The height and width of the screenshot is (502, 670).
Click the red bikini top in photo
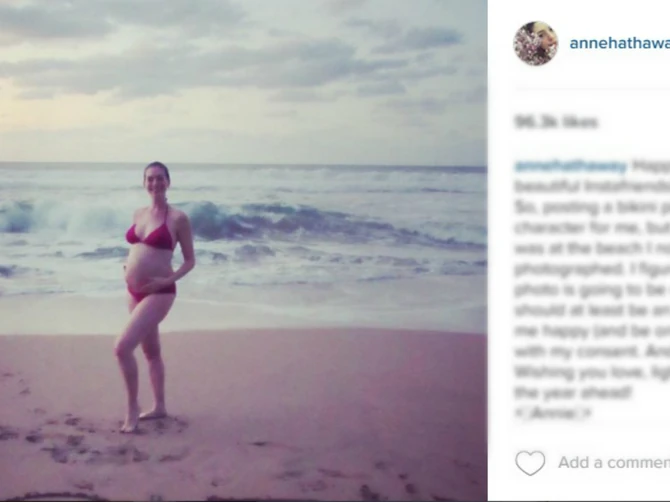tap(151, 237)
